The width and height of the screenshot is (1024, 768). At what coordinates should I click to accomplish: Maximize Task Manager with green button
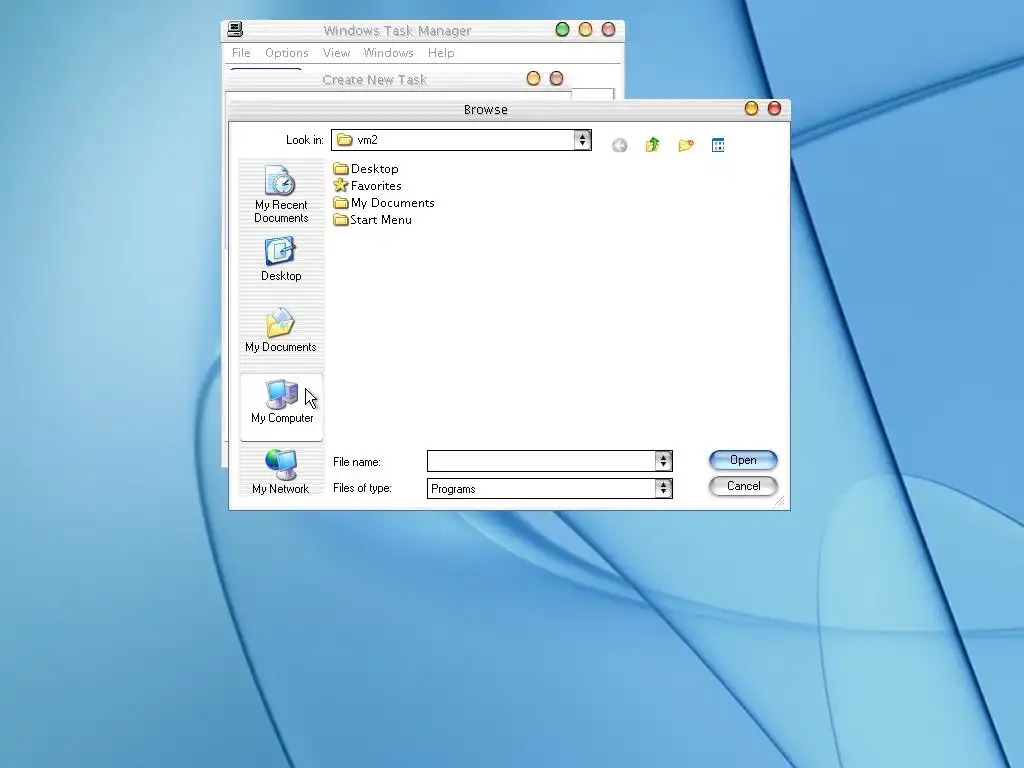click(562, 29)
